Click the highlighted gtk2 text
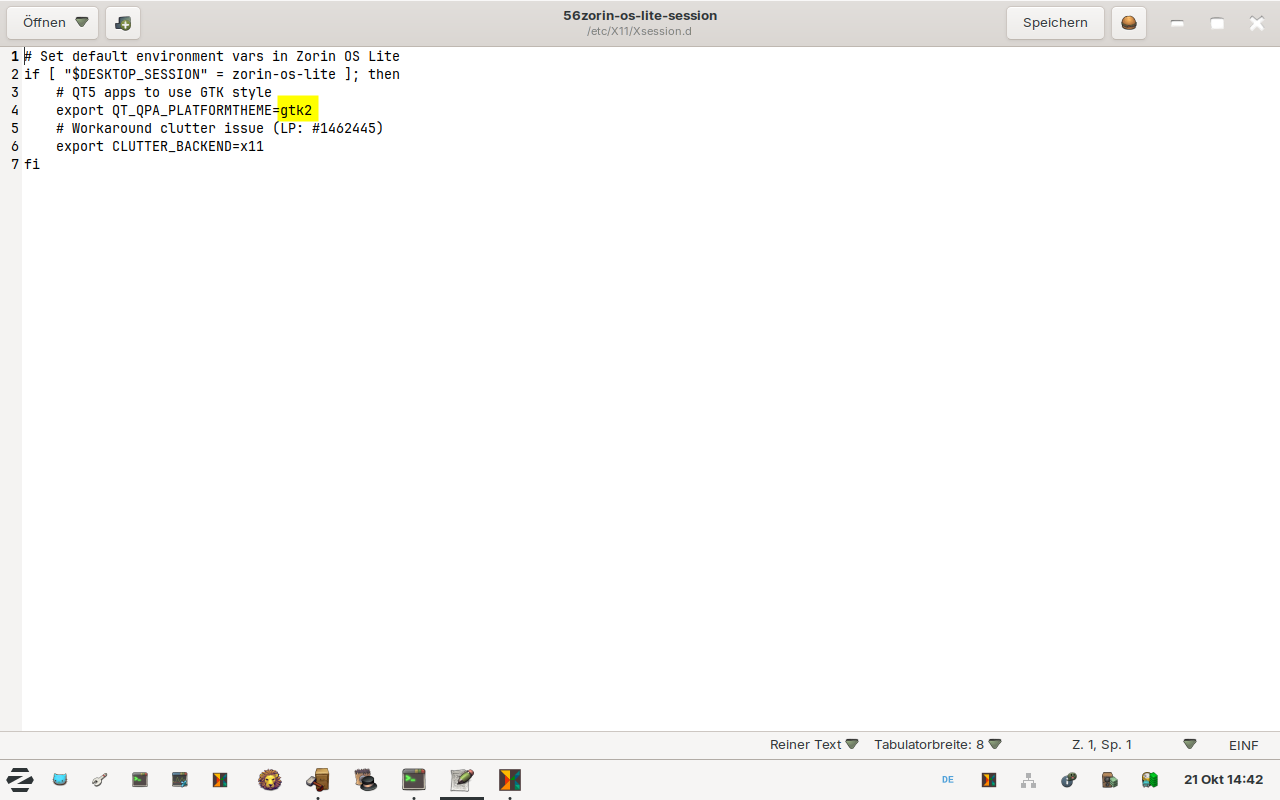 (297, 110)
